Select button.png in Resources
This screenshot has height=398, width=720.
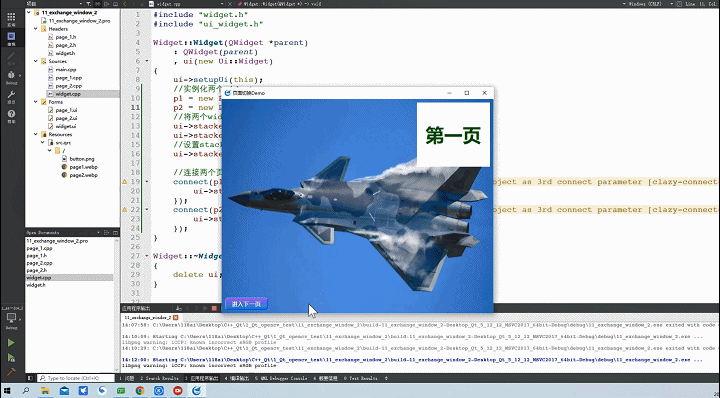coord(82,159)
